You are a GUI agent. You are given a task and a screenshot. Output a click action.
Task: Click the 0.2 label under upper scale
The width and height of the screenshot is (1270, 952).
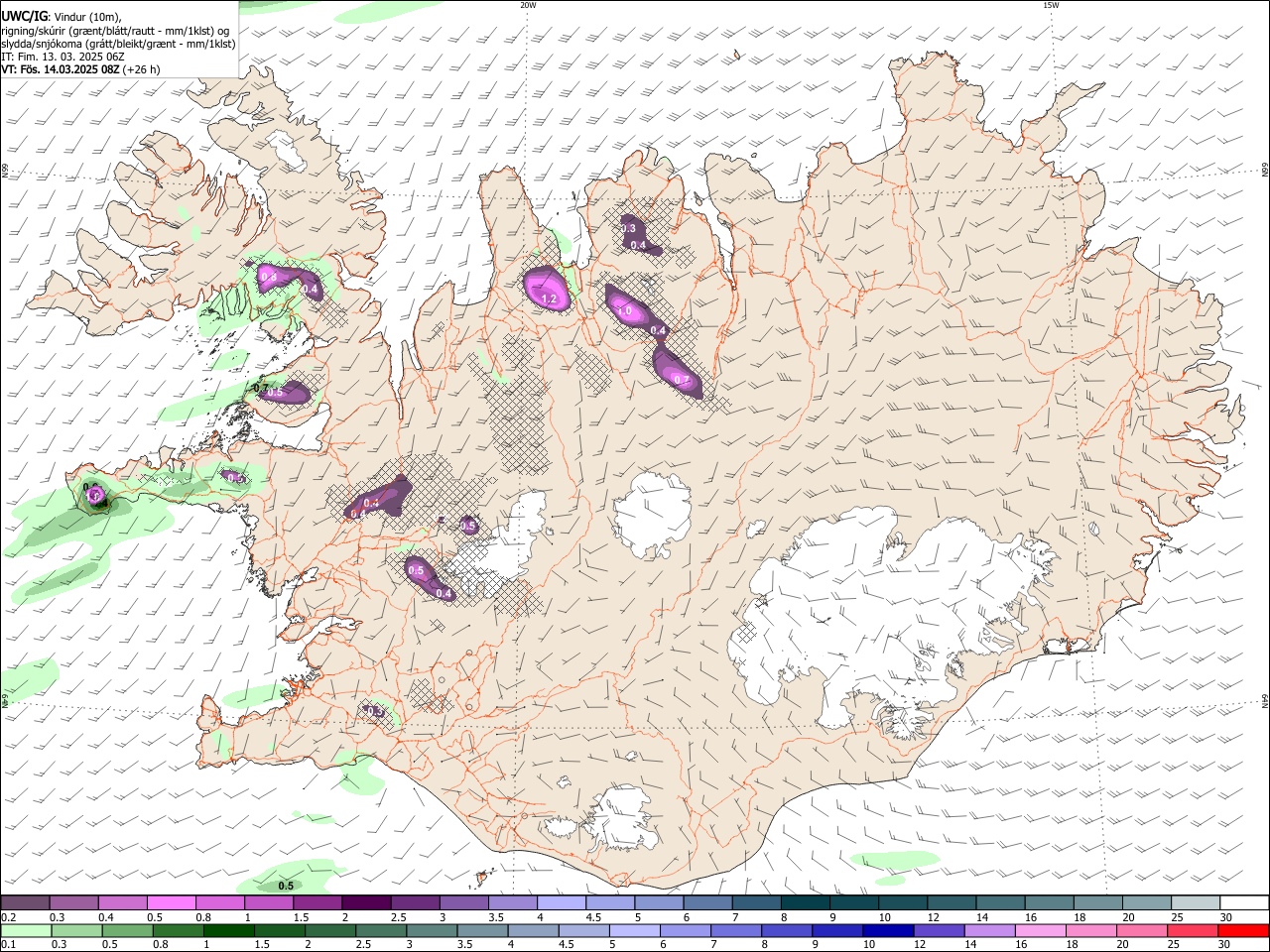(x=8, y=917)
